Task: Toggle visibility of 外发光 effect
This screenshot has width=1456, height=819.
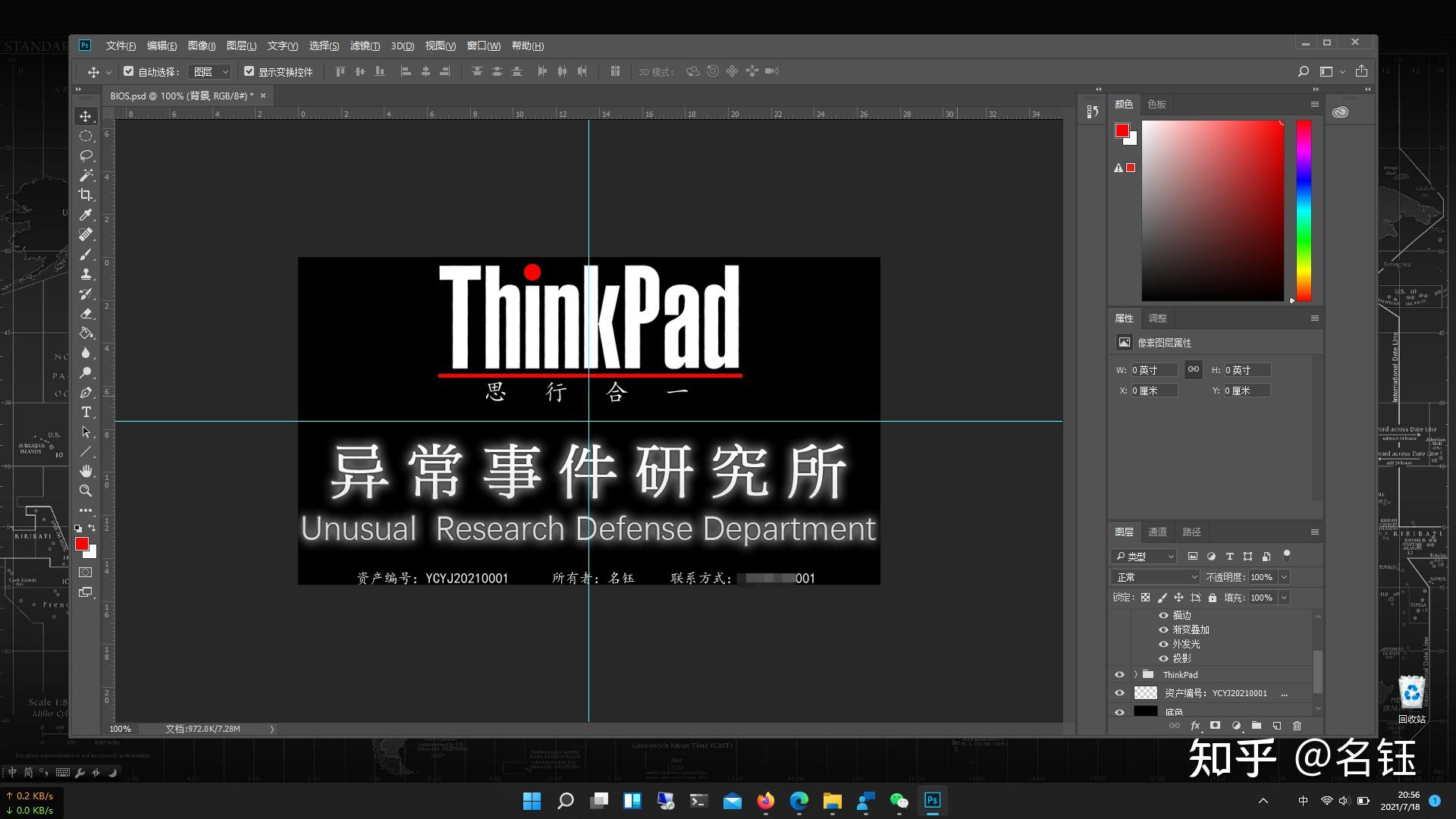Action: click(x=1164, y=644)
